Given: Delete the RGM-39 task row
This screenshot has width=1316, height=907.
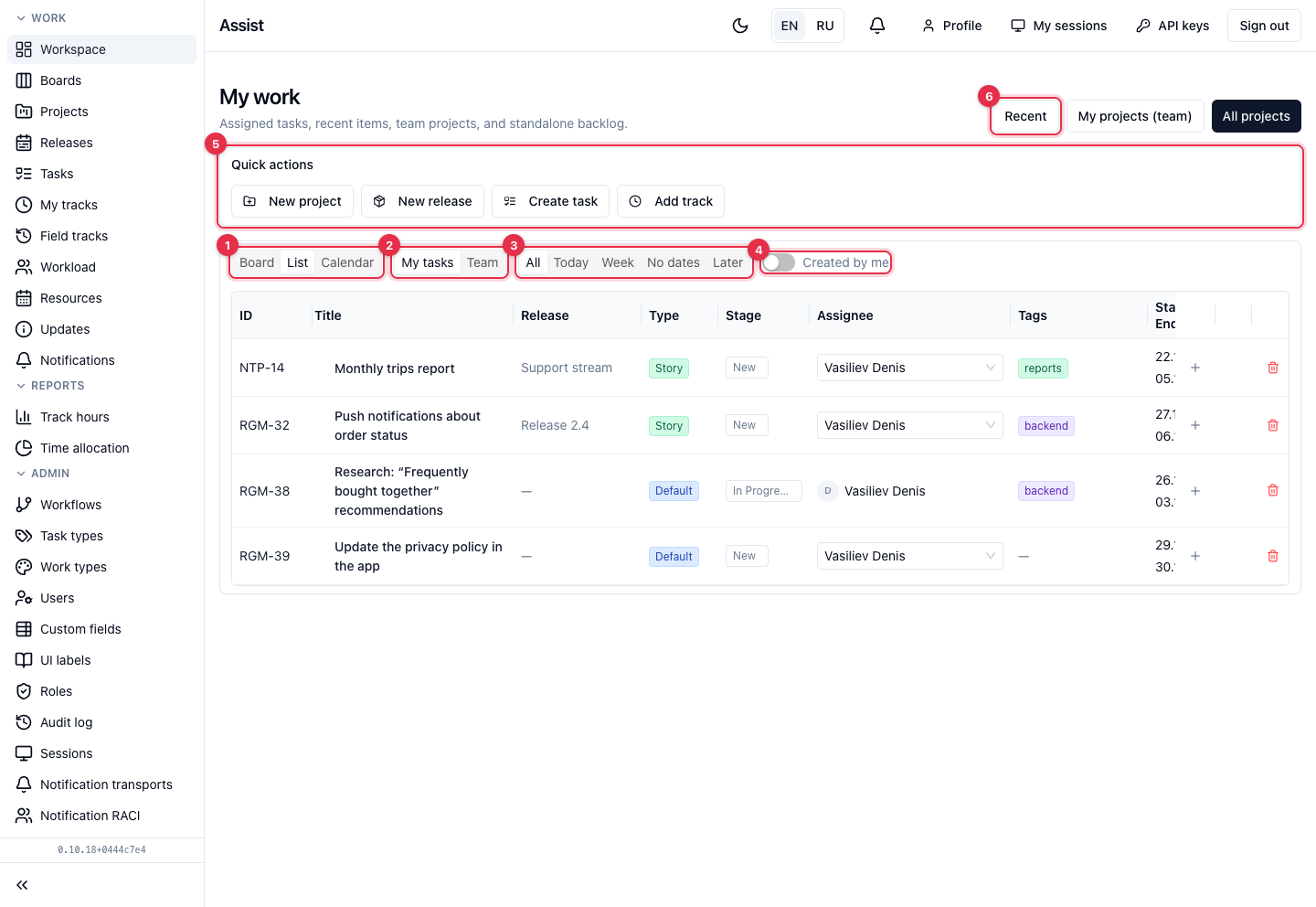Looking at the screenshot, I should tap(1273, 556).
